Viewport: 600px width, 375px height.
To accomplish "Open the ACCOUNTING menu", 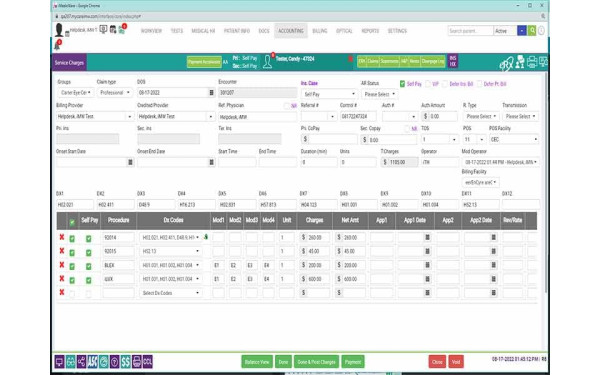I will tap(291, 31).
